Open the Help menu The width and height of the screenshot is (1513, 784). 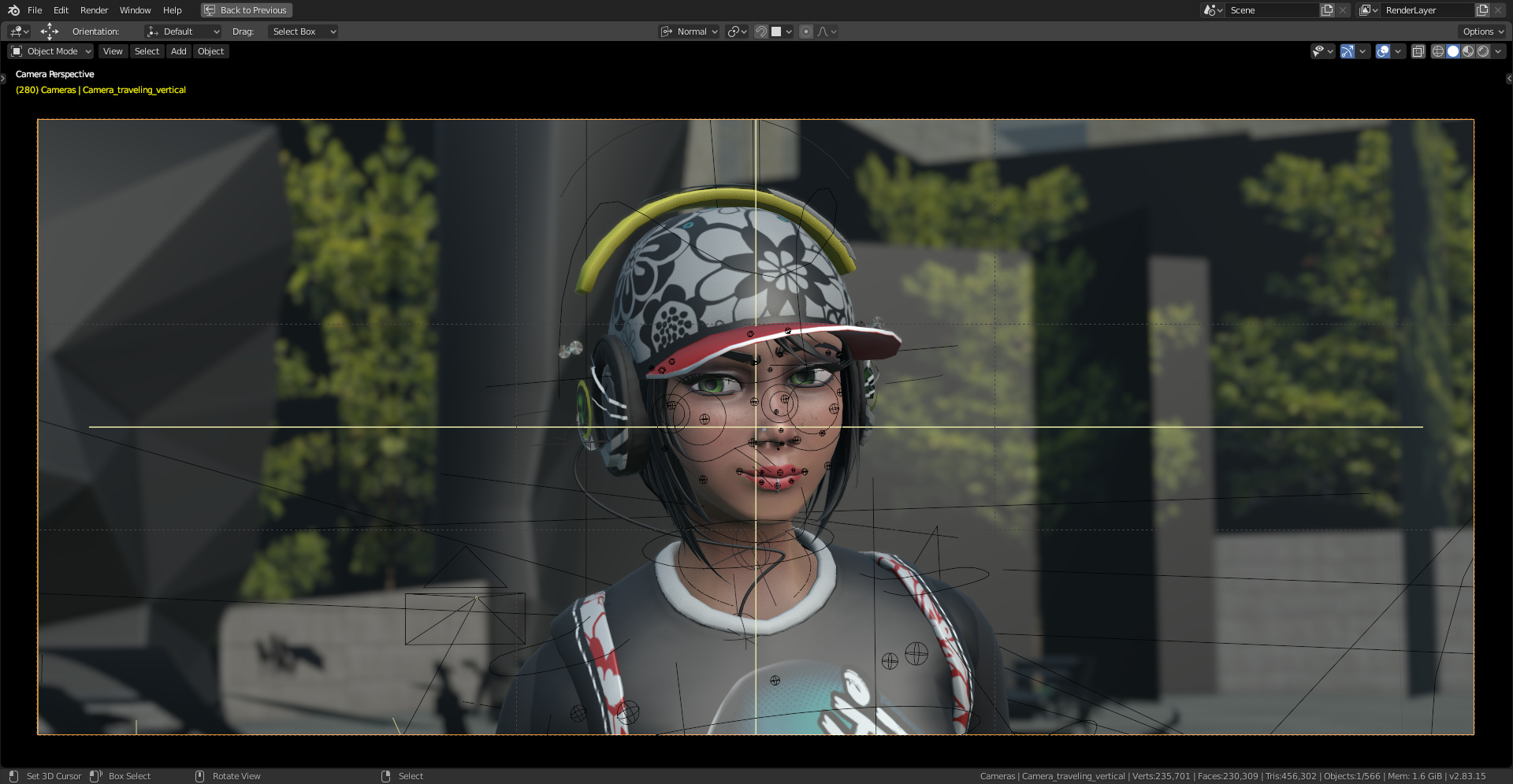pos(172,10)
